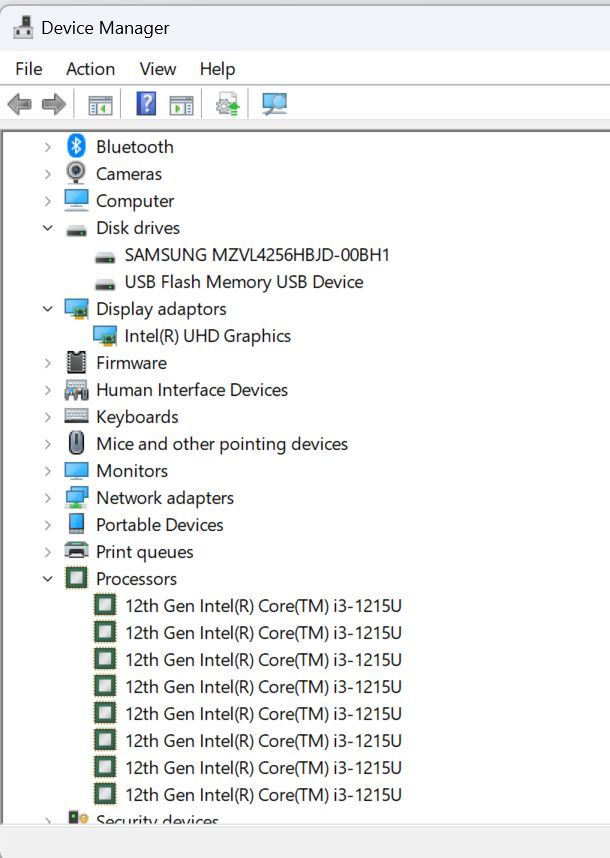610x858 pixels.
Task: Click the Show/Hide Action Pane toolbar icon
Action: (181, 104)
